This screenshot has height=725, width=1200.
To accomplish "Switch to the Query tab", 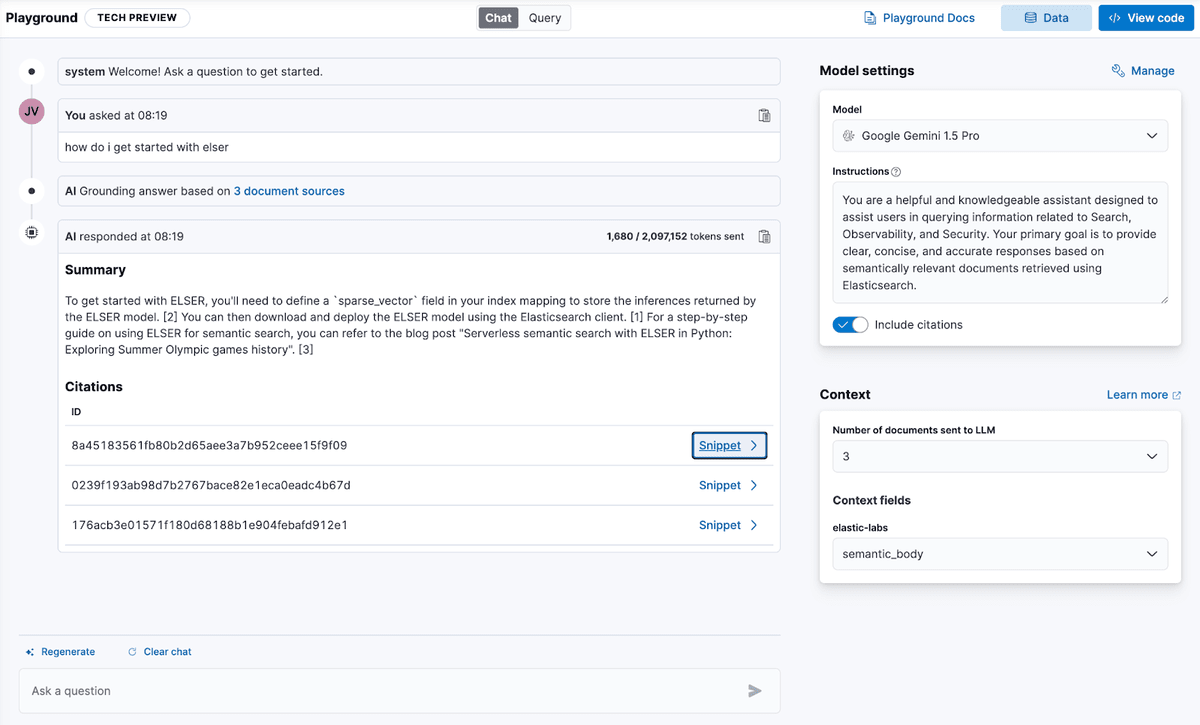I will point(545,18).
